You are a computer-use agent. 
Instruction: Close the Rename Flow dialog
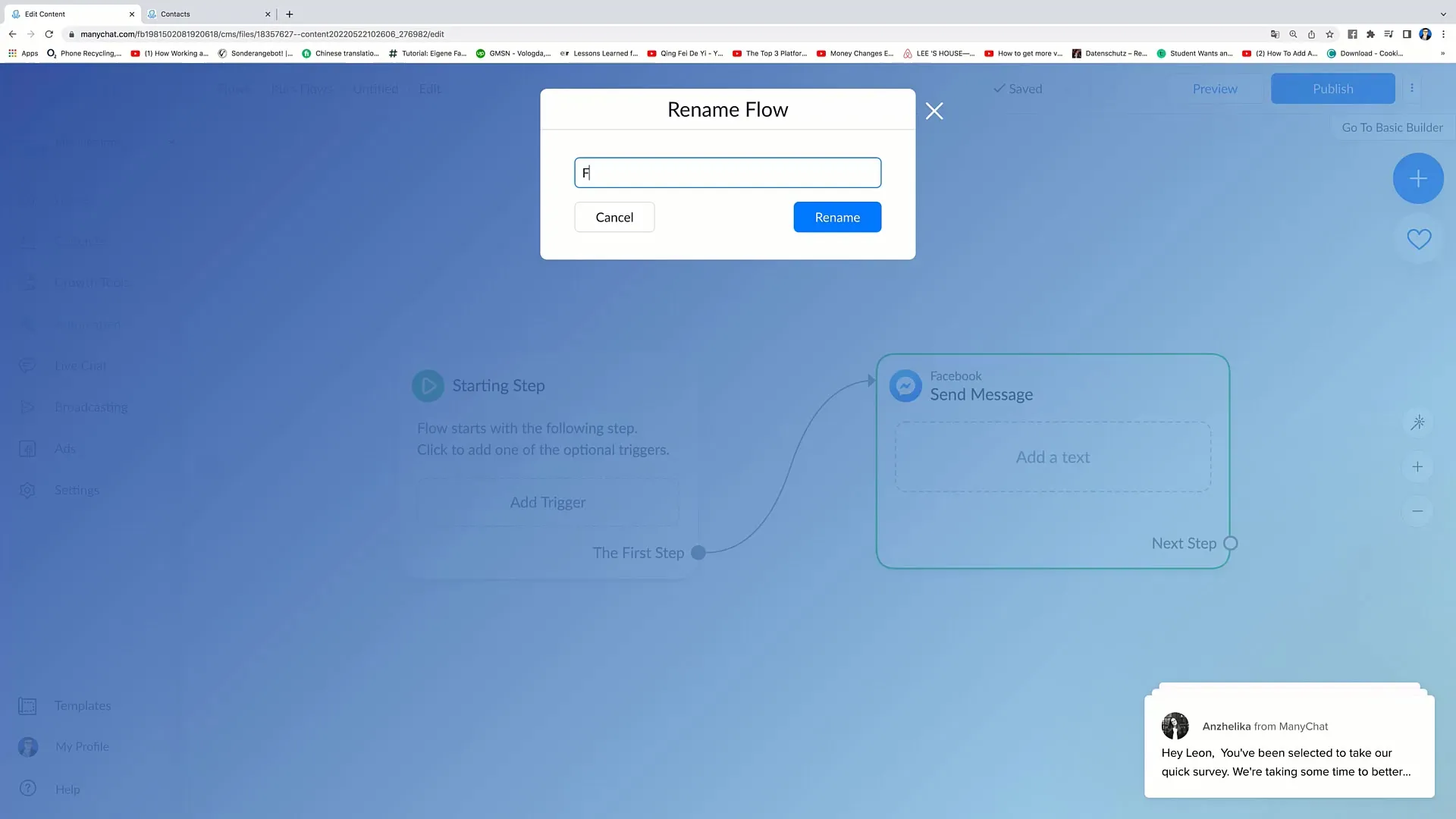(934, 111)
